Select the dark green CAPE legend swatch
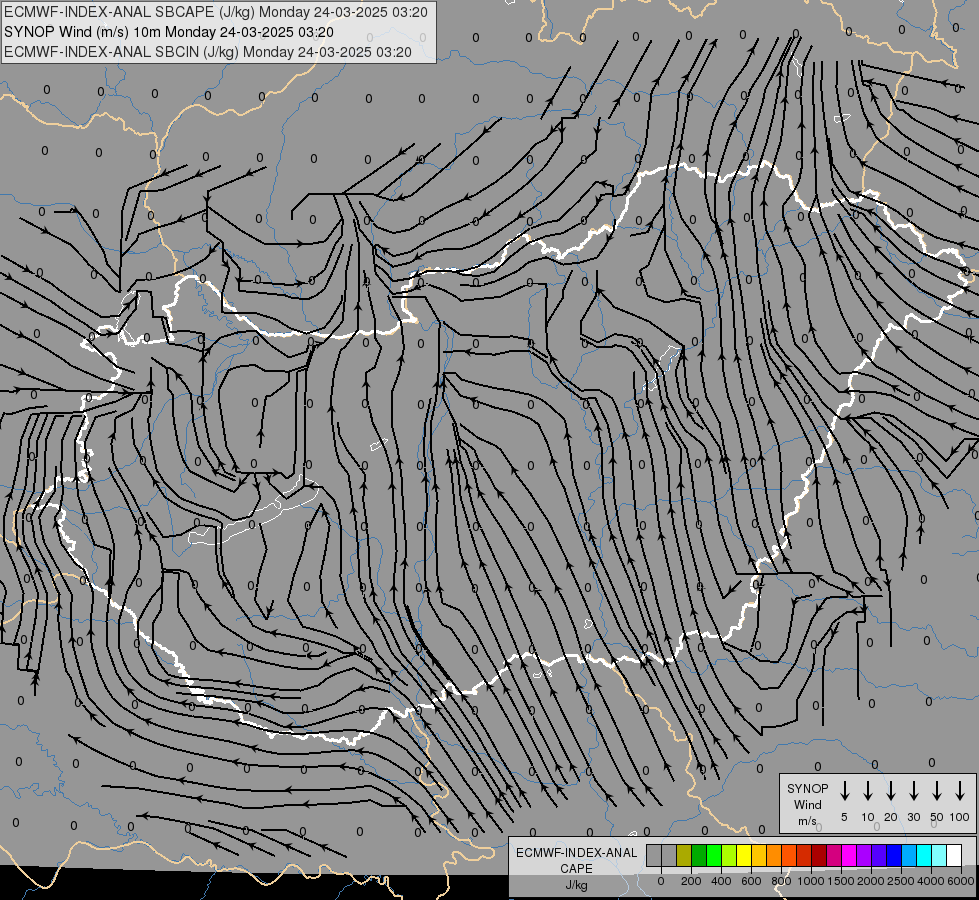This screenshot has height=900, width=979. click(699, 855)
